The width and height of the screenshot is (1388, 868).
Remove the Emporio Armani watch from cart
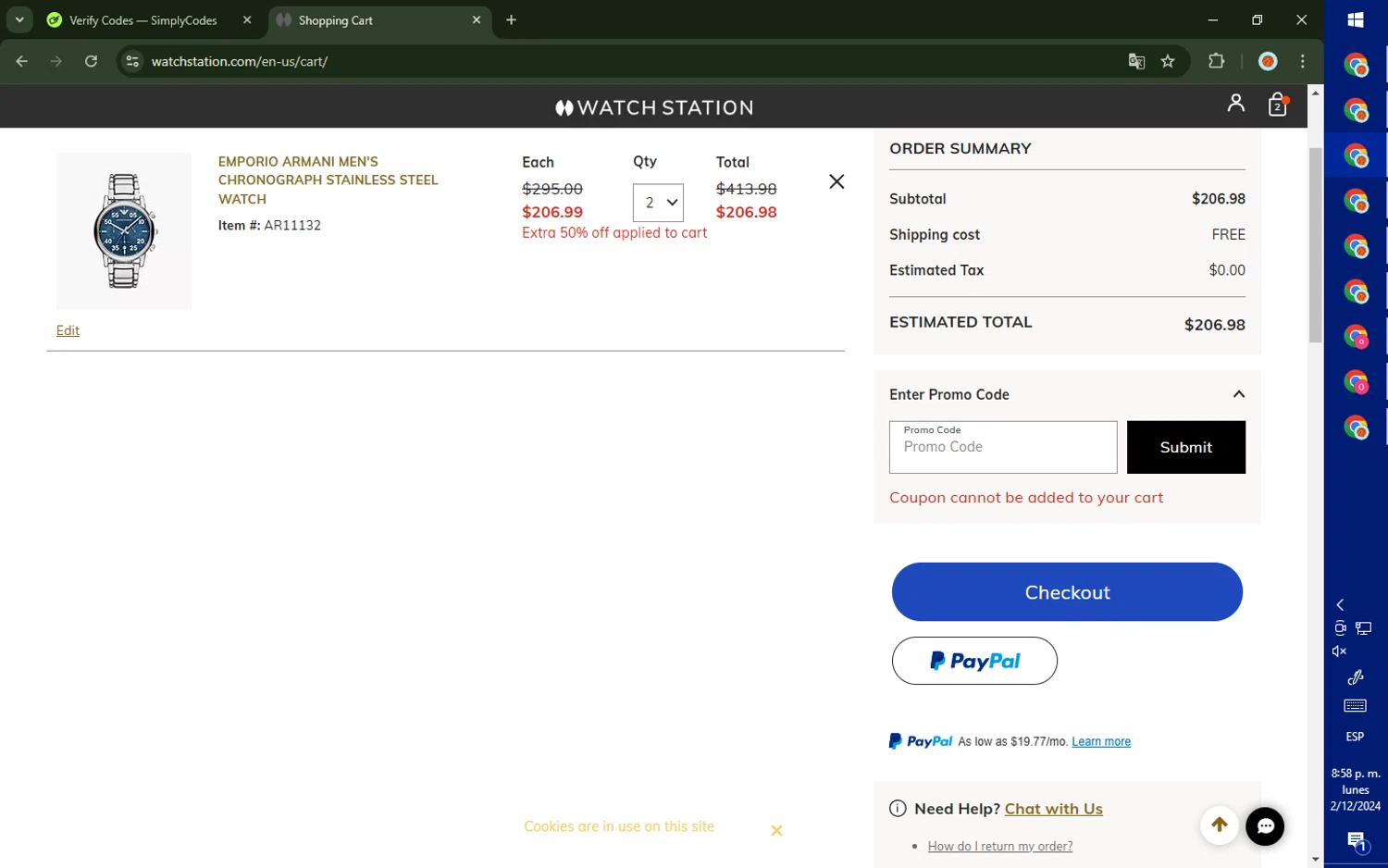coord(837,181)
